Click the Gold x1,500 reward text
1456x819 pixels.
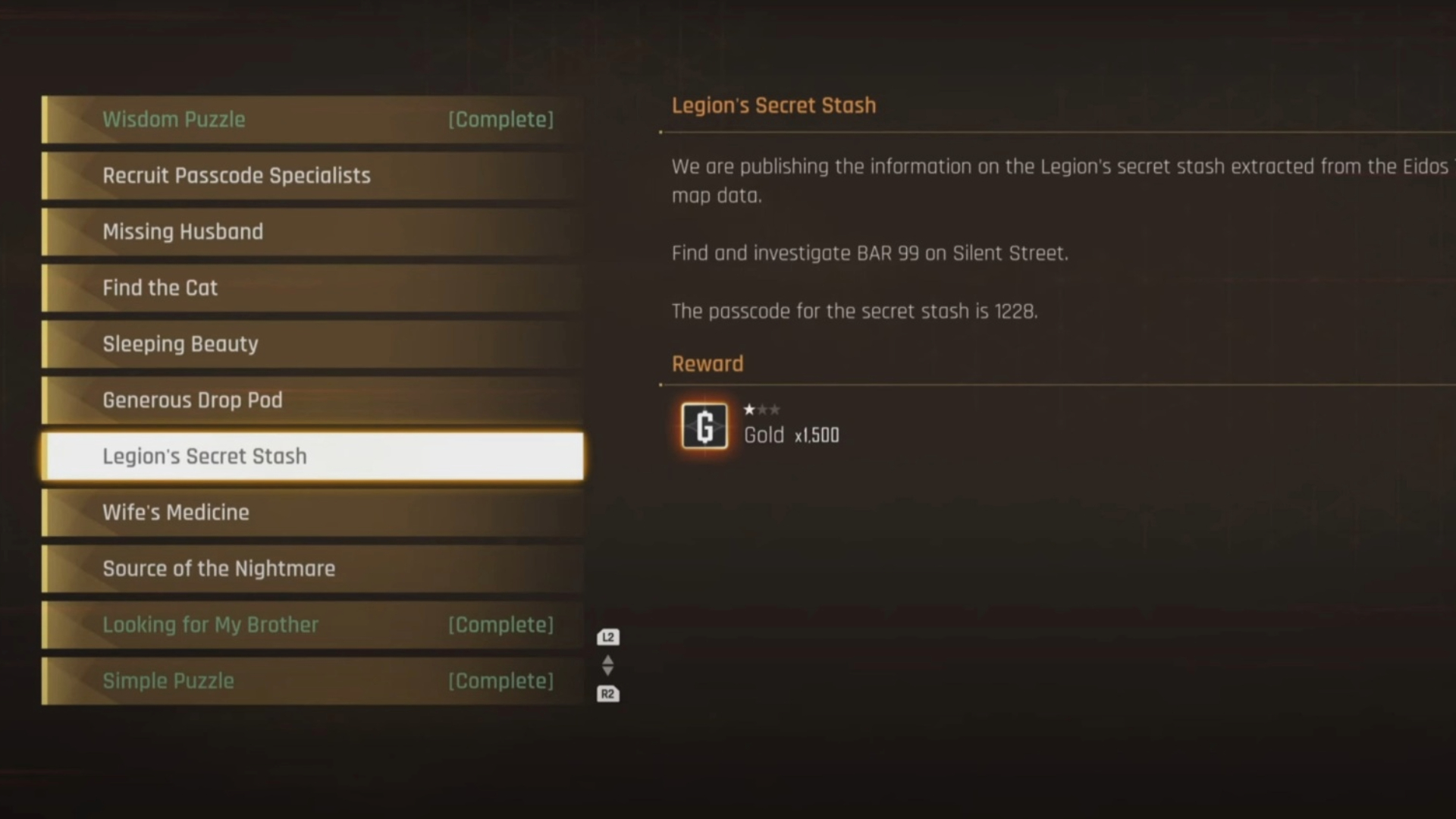coord(791,435)
